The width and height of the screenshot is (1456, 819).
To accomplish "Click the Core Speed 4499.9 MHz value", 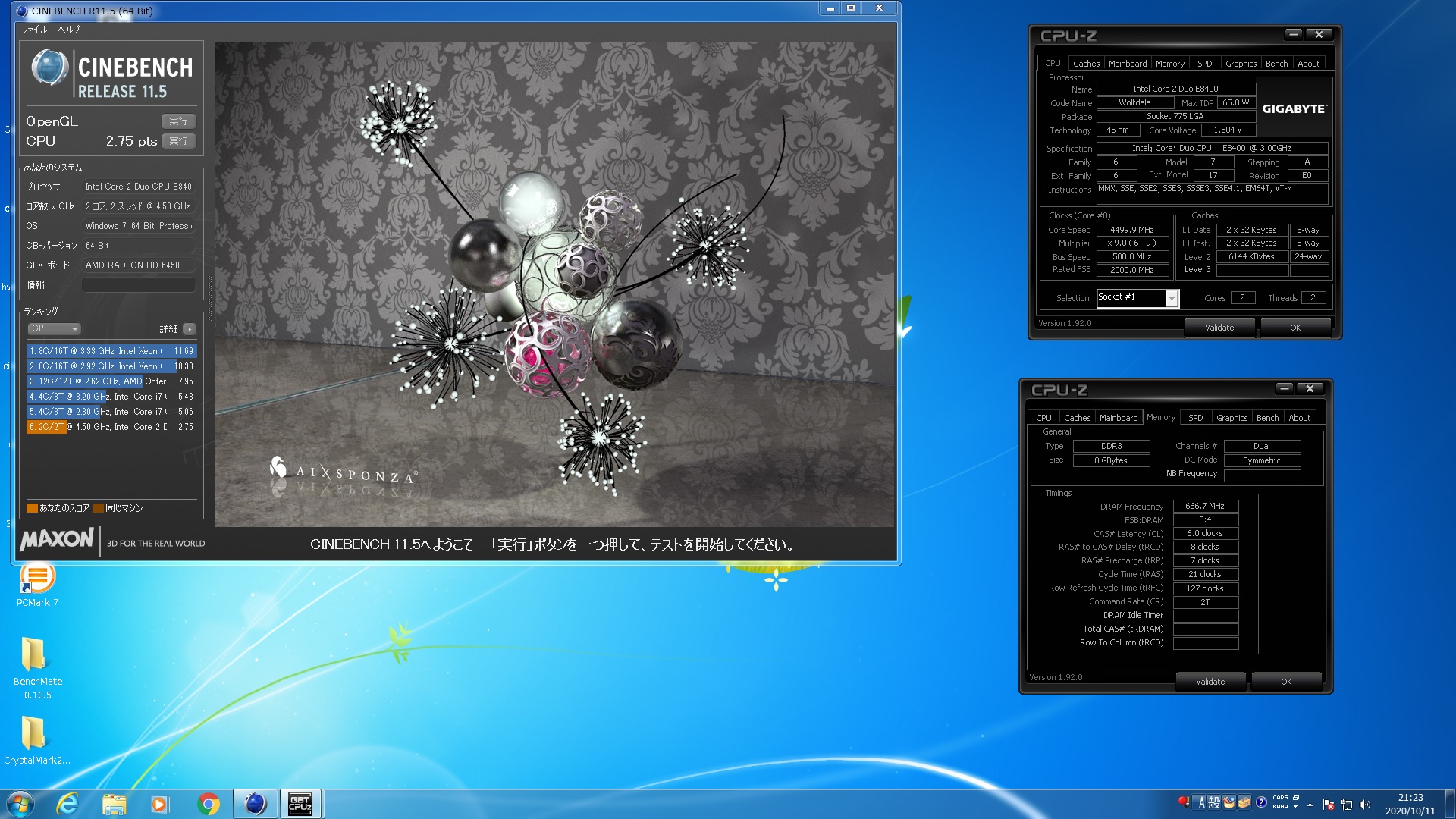I will point(1132,230).
